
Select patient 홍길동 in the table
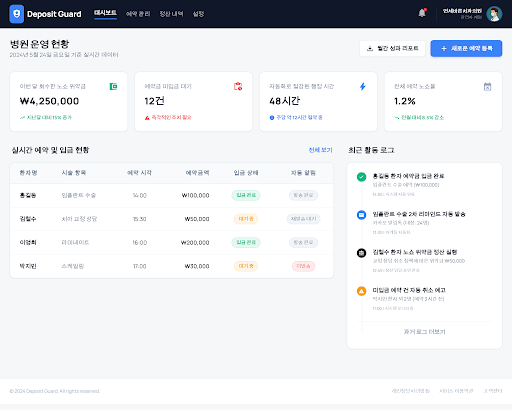28,195
